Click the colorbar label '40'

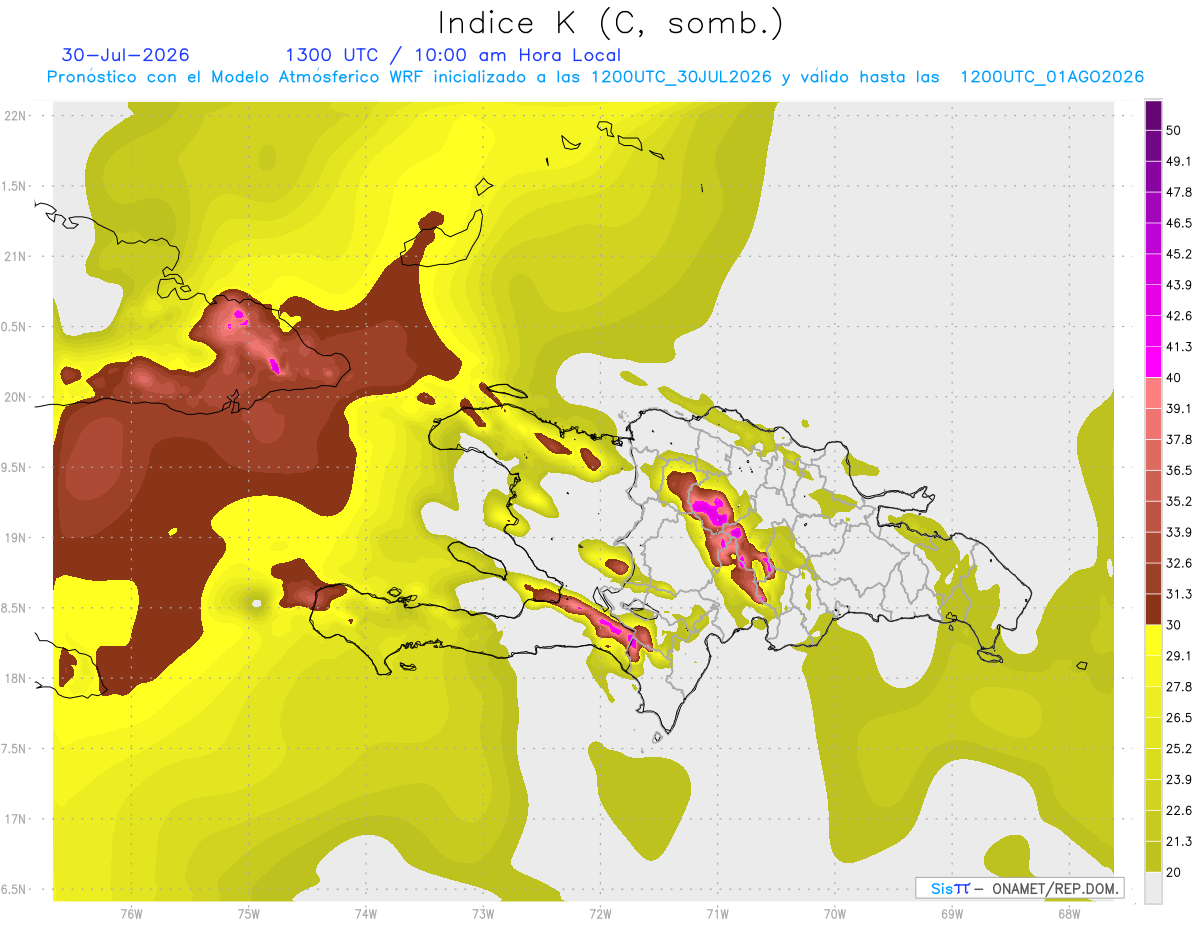pyautogui.click(x=1174, y=377)
